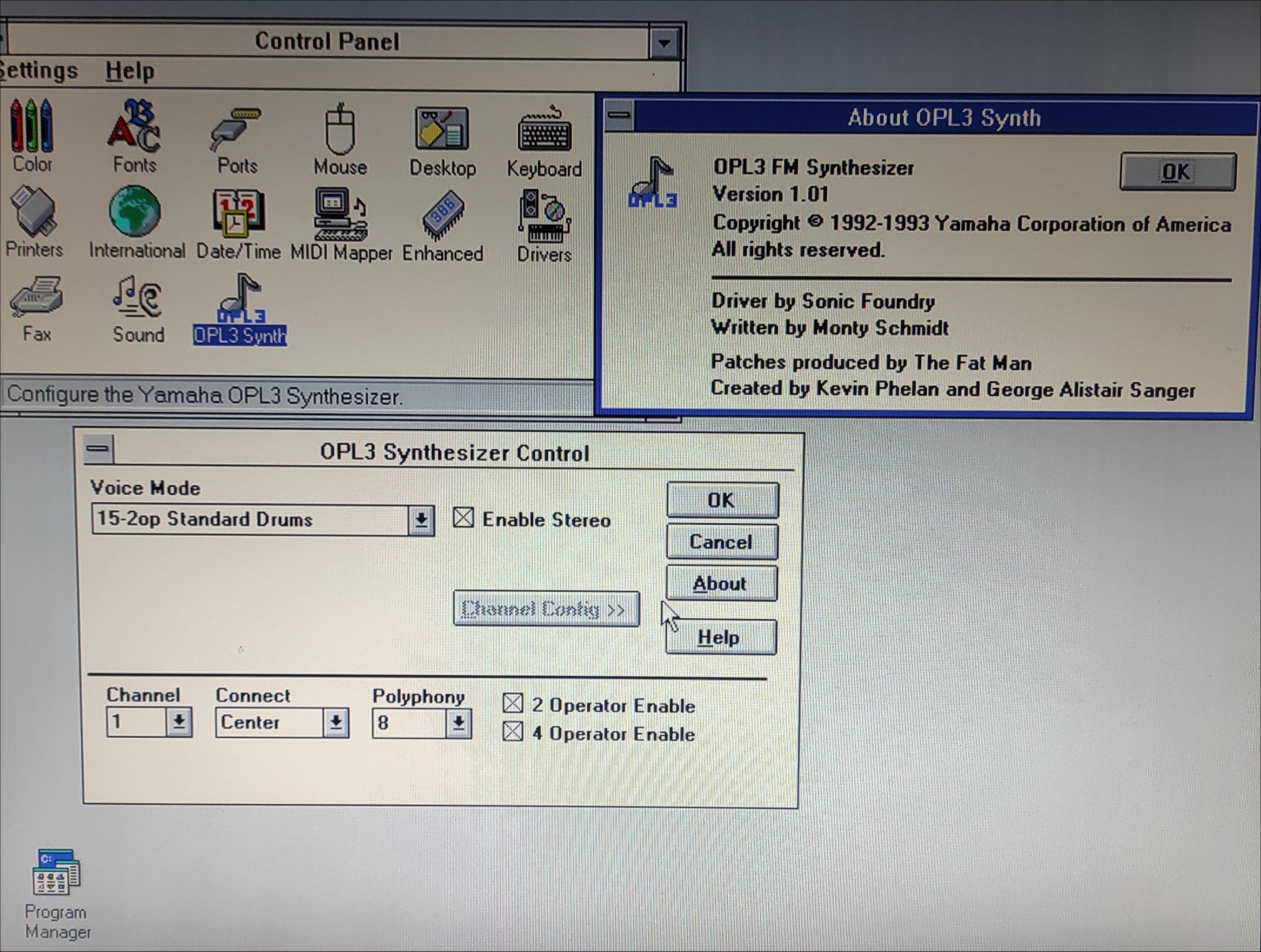Click the text 'OPL3 FM Synthesizer'
The height and width of the screenshot is (952, 1261).
813,168
